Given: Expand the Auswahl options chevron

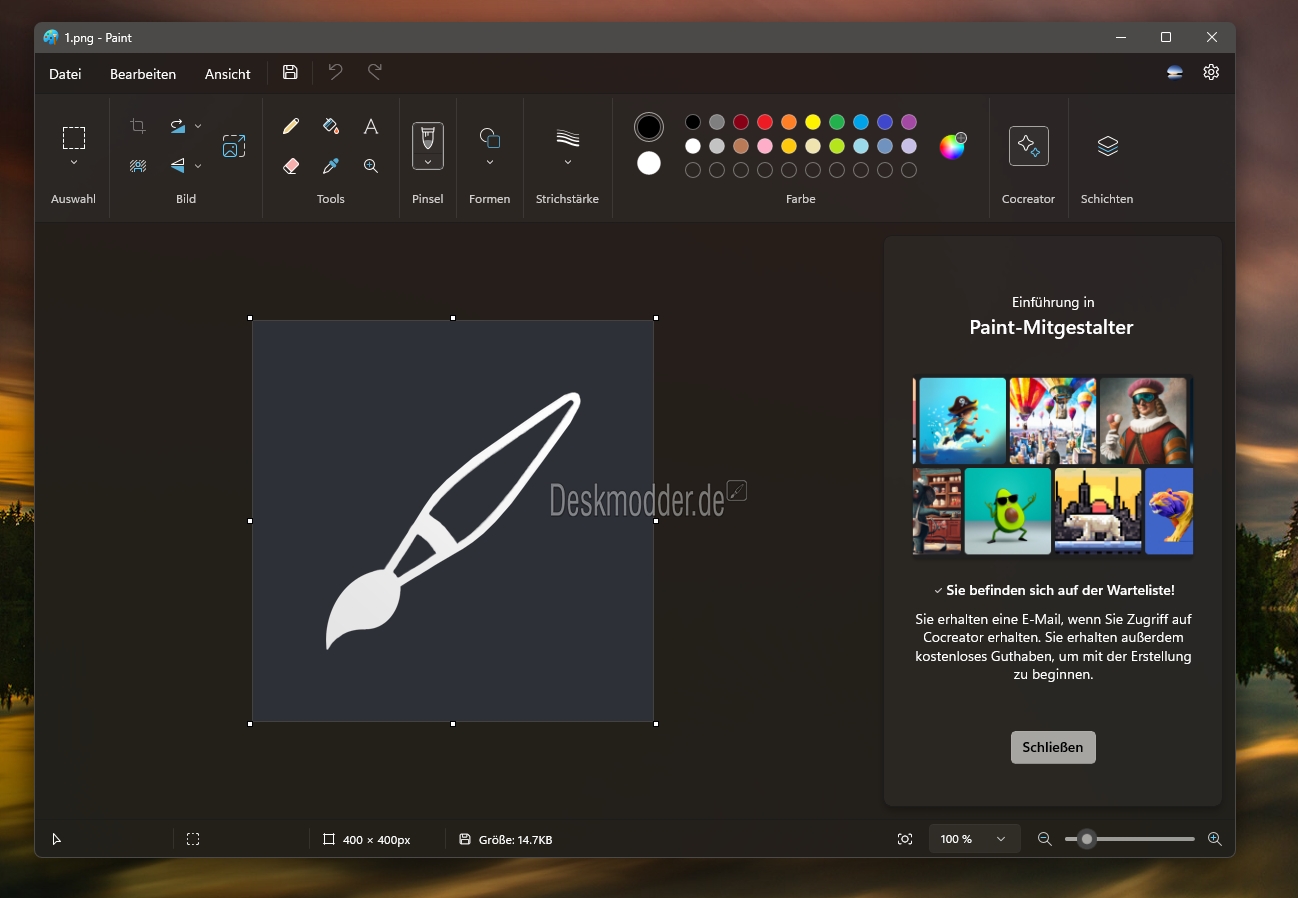Looking at the screenshot, I should pyautogui.click(x=74, y=162).
